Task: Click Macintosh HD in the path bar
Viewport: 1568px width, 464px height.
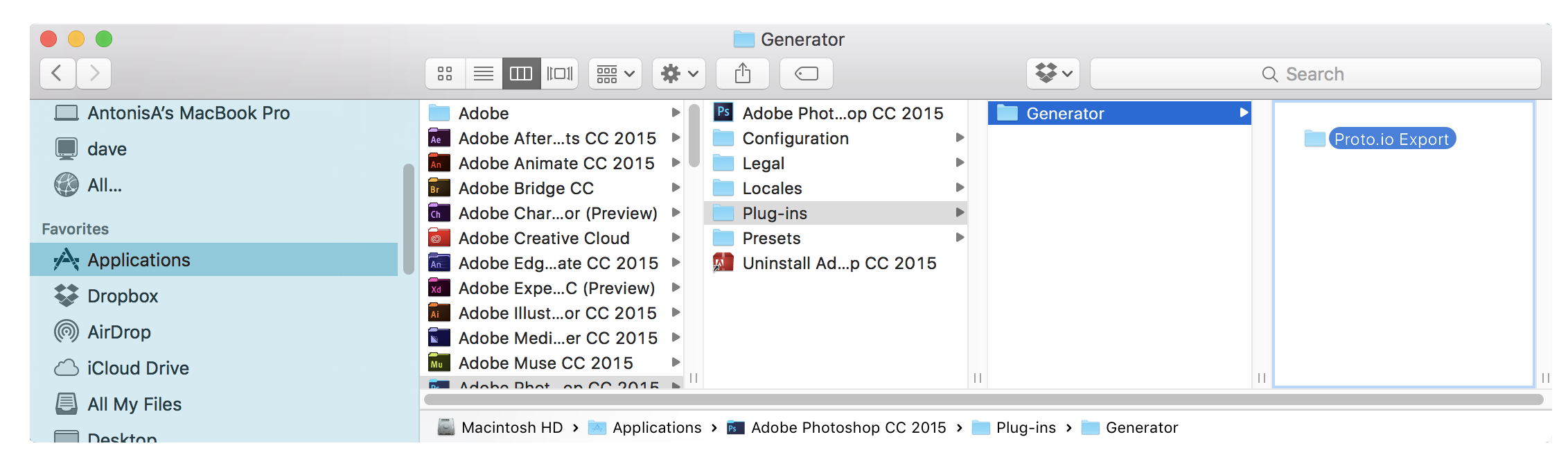Action: 501,427
